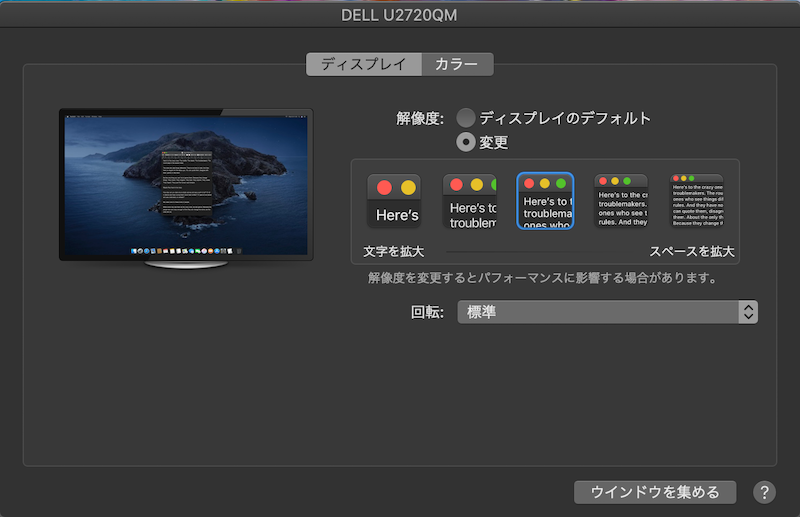The height and width of the screenshot is (517, 800).
Task: Click the 解像度: label
Action: (x=420, y=118)
